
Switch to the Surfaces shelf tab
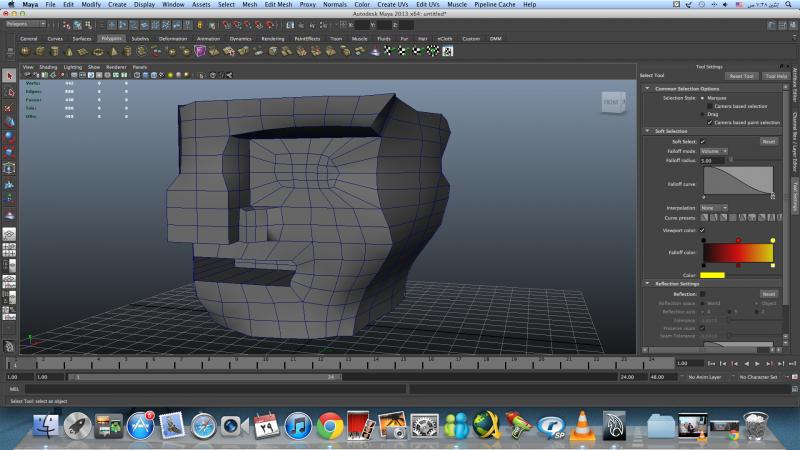pyautogui.click(x=83, y=38)
